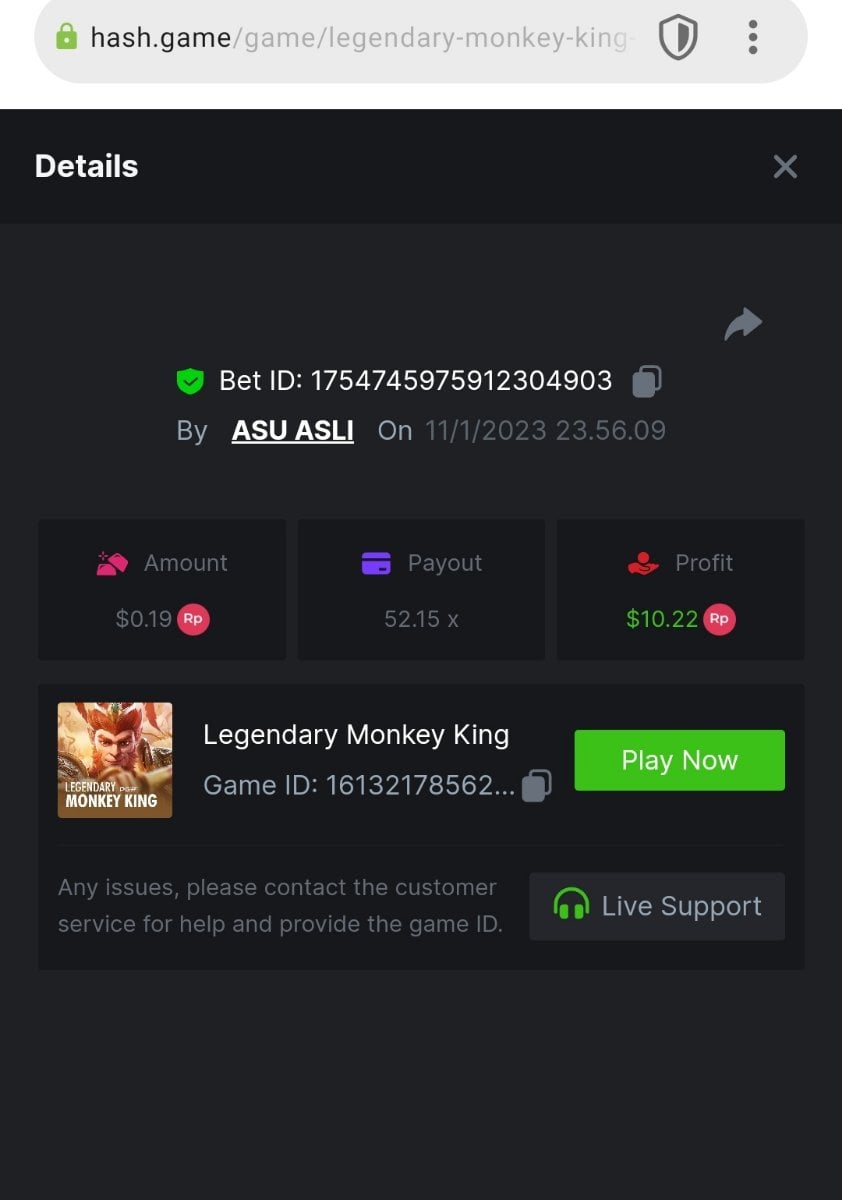Open browser three-dot menu
The image size is (842, 1200).
point(753,38)
